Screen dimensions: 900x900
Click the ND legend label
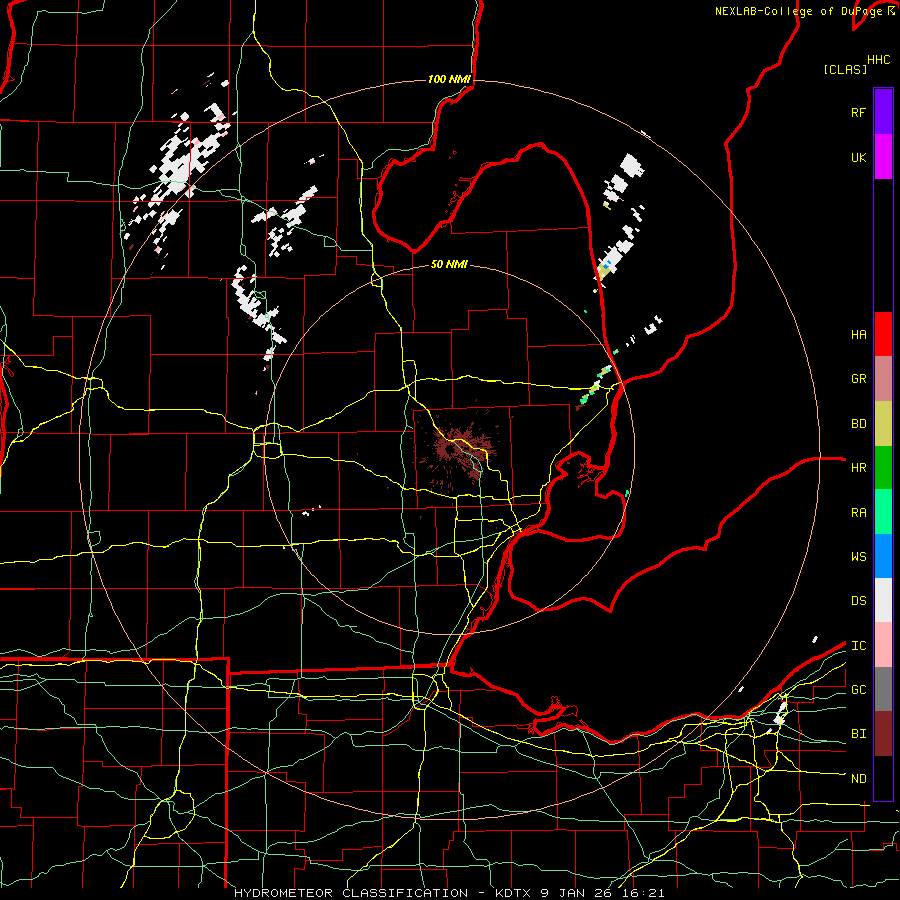[858, 778]
